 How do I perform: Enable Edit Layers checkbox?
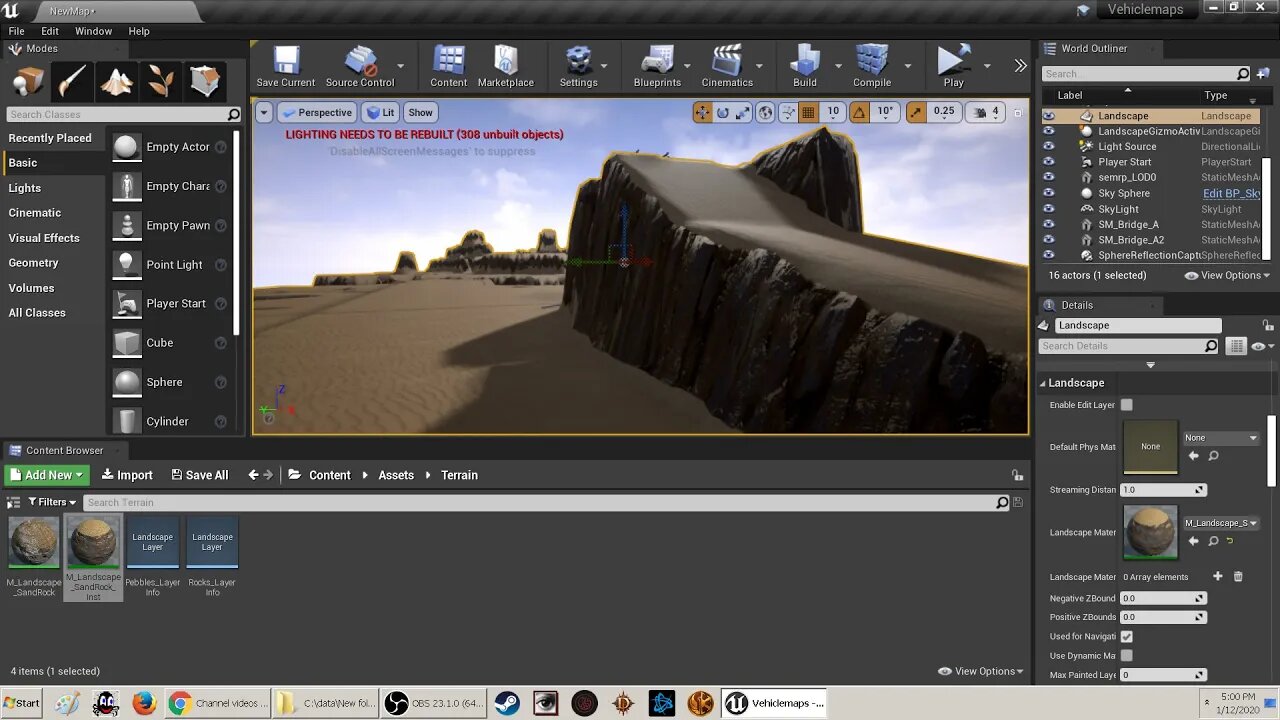(1127, 405)
